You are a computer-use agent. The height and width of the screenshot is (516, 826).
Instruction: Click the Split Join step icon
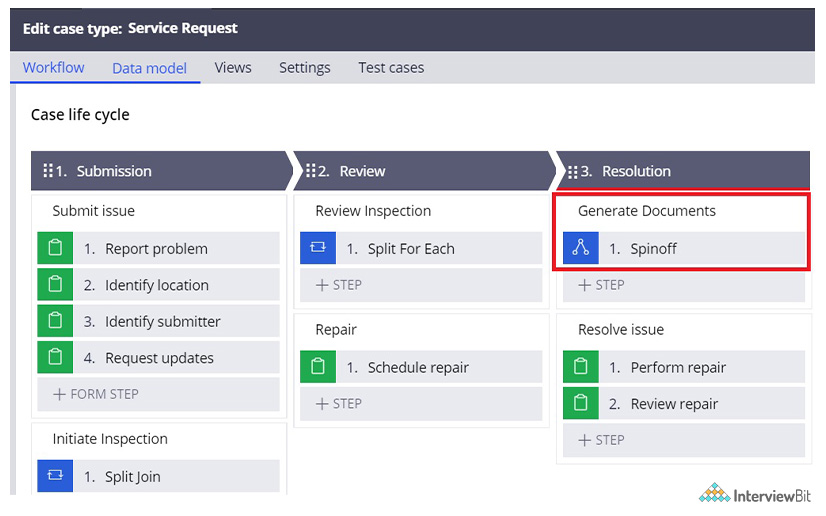(x=55, y=476)
